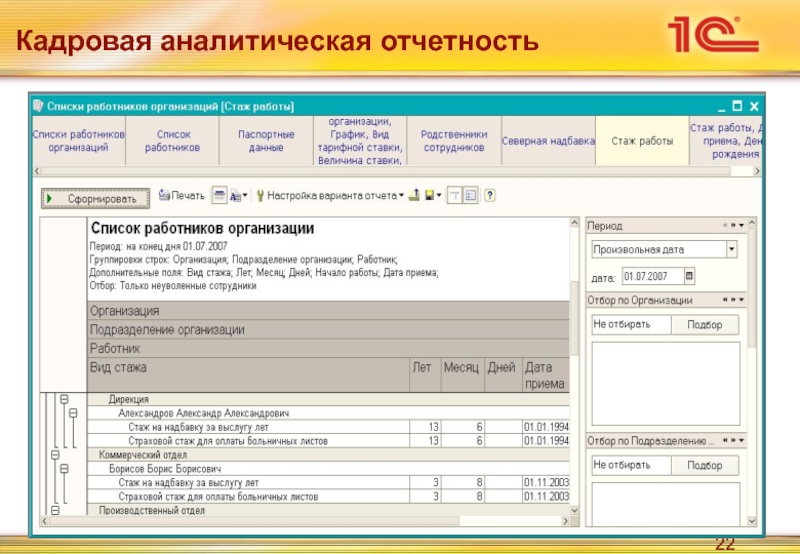Switch to the Паспортные данные tab

(x=266, y=141)
